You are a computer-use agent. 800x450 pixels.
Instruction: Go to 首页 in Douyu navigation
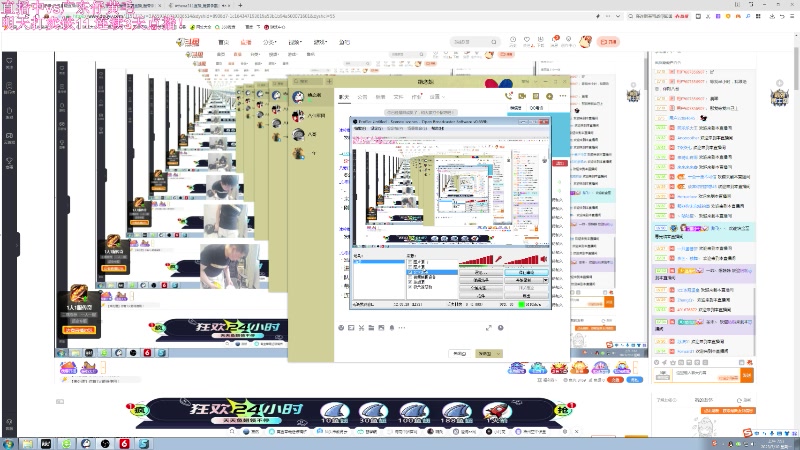223,42
